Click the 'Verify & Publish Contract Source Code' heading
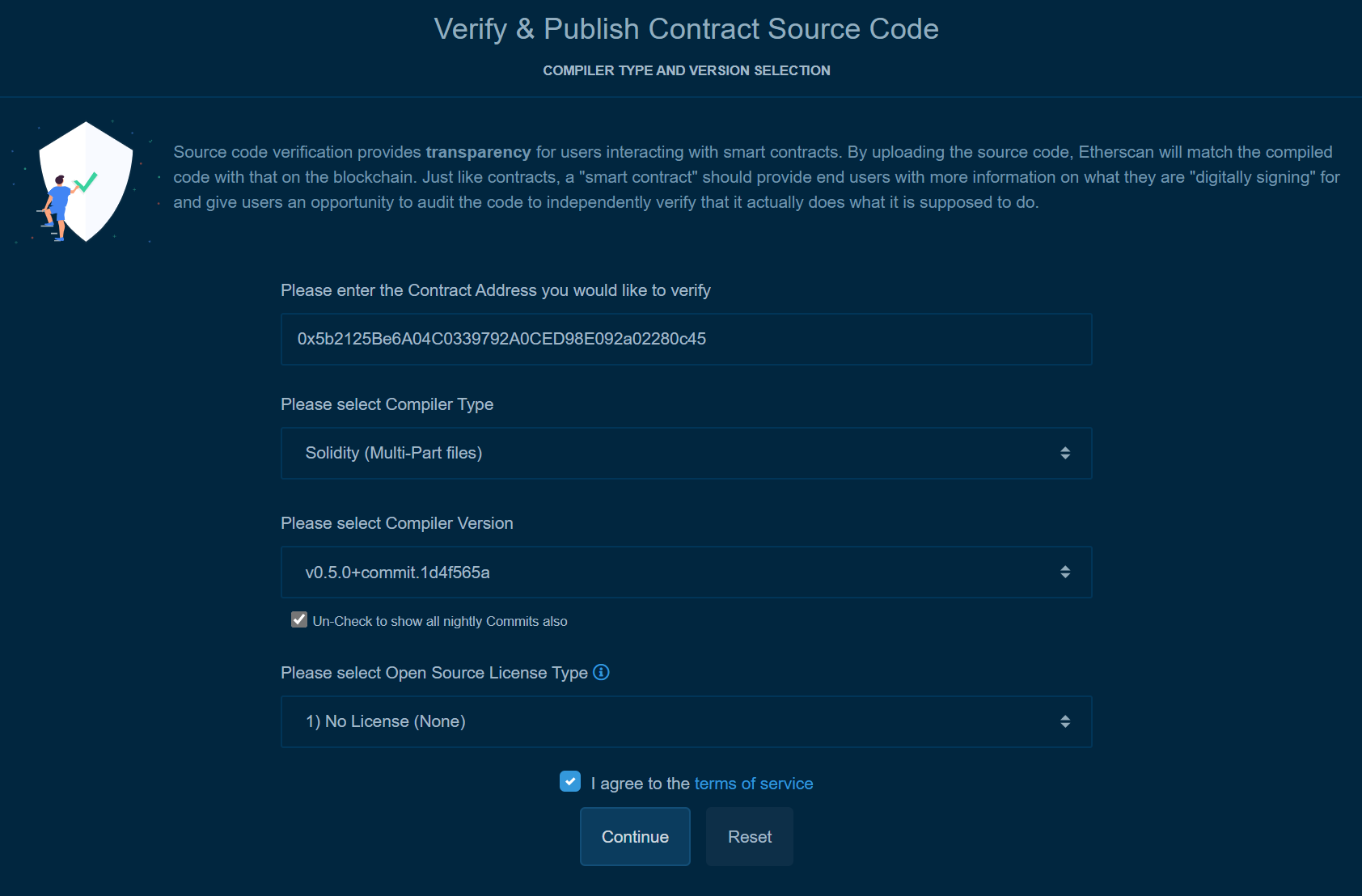Image resolution: width=1362 pixels, height=896 pixels. pos(687,29)
